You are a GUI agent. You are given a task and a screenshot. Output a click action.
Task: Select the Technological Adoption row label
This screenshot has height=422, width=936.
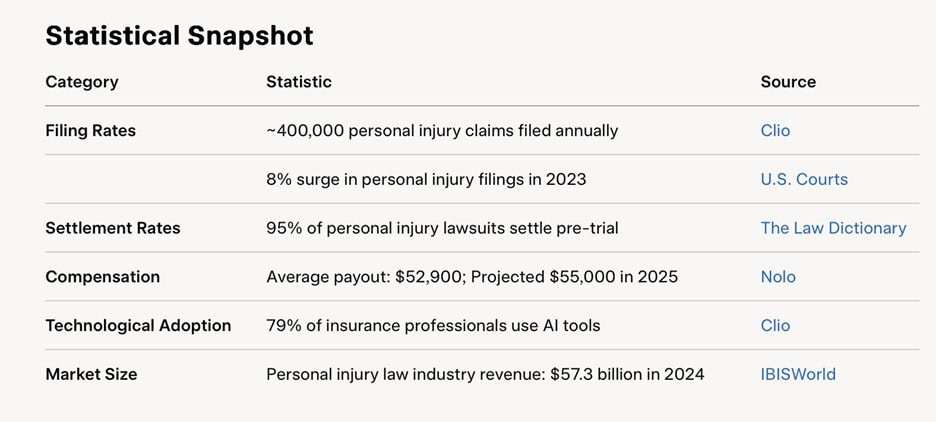pyautogui.click(x=138, y=325)
